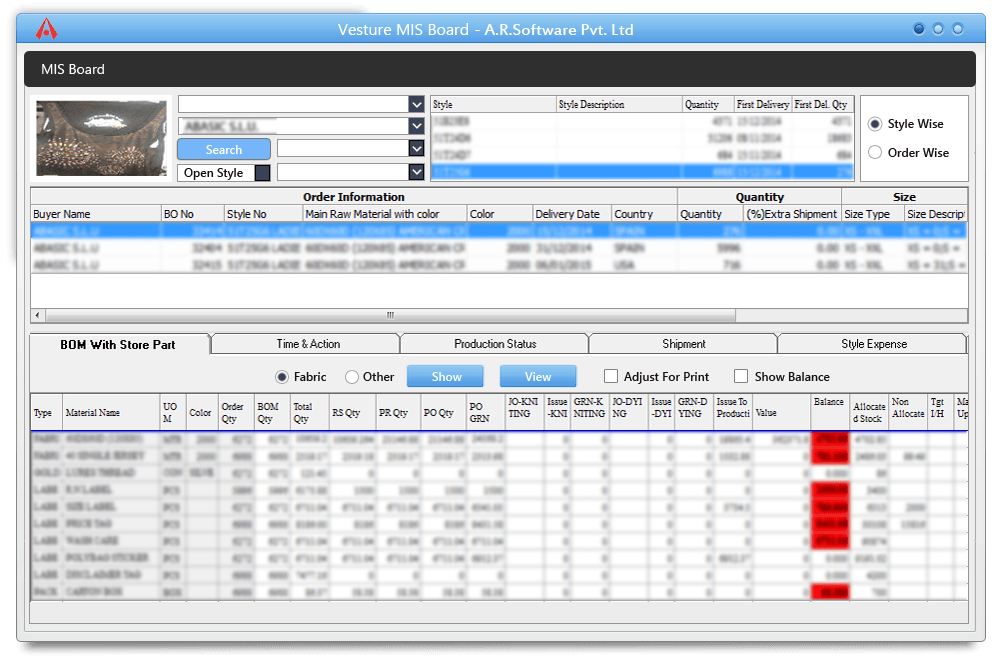Click the left arrow of the order scrollbar
This screenshot has height=659, width=1000.
coord(38,315)
